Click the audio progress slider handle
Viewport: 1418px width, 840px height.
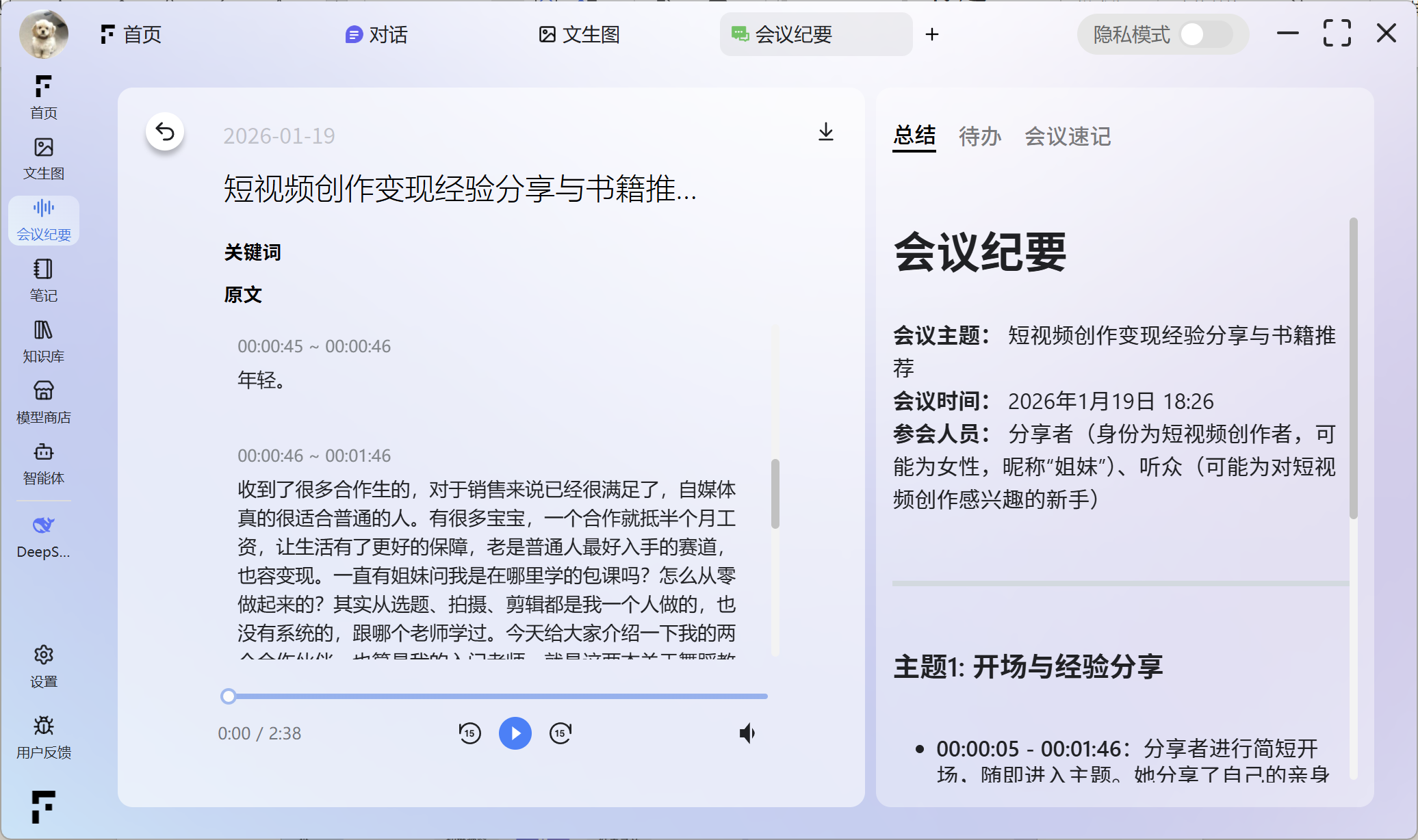(x=229, y=696)
